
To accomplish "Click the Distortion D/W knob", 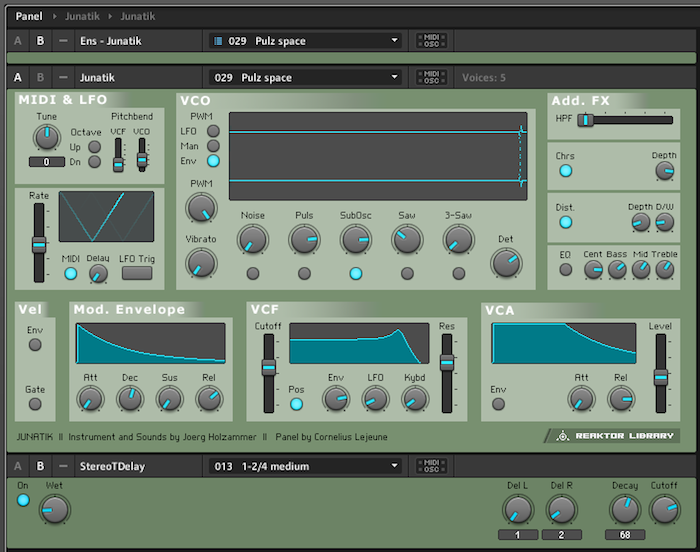I will [664, 222].
